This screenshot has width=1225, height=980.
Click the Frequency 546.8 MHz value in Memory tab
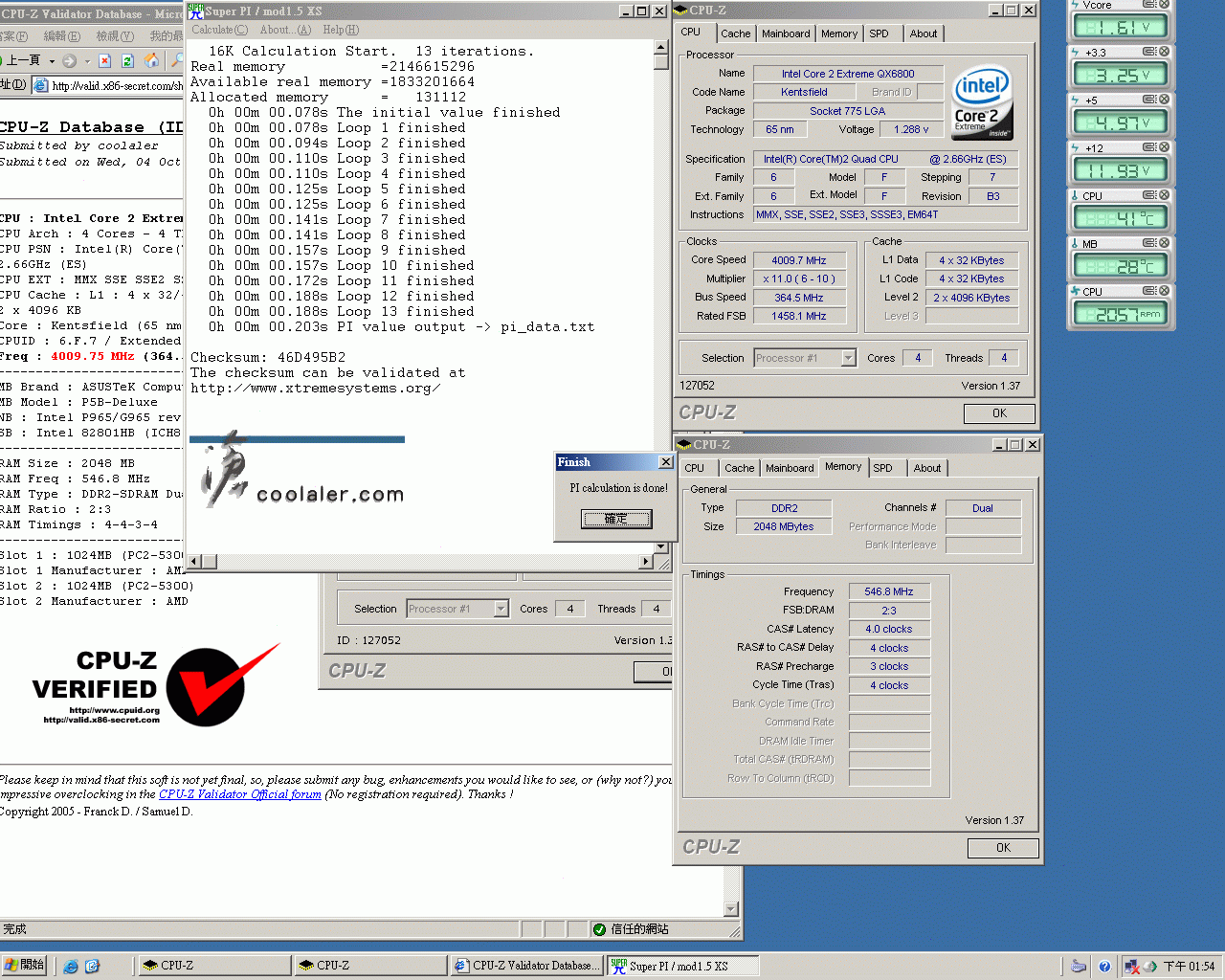tap(889, 591)
